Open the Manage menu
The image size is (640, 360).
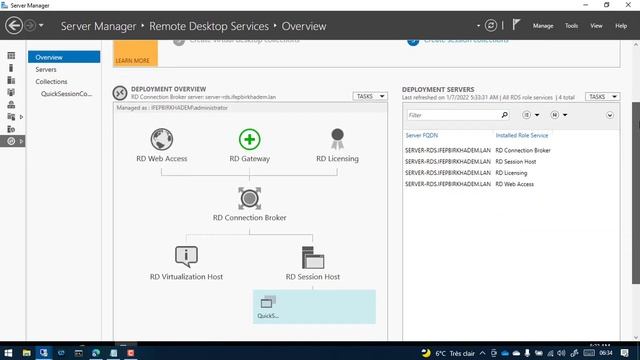coord(543,26)
